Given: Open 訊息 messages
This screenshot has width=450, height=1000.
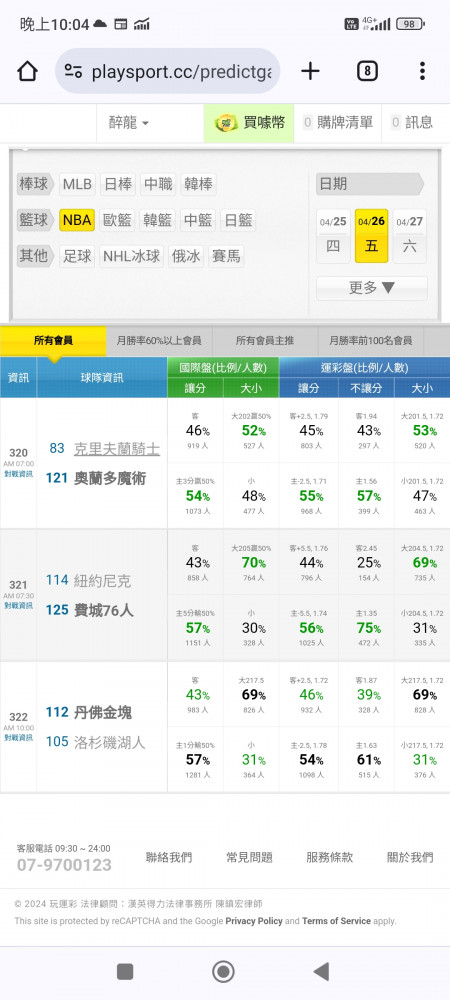Looking at the screenshot, I should coord(412,122).
